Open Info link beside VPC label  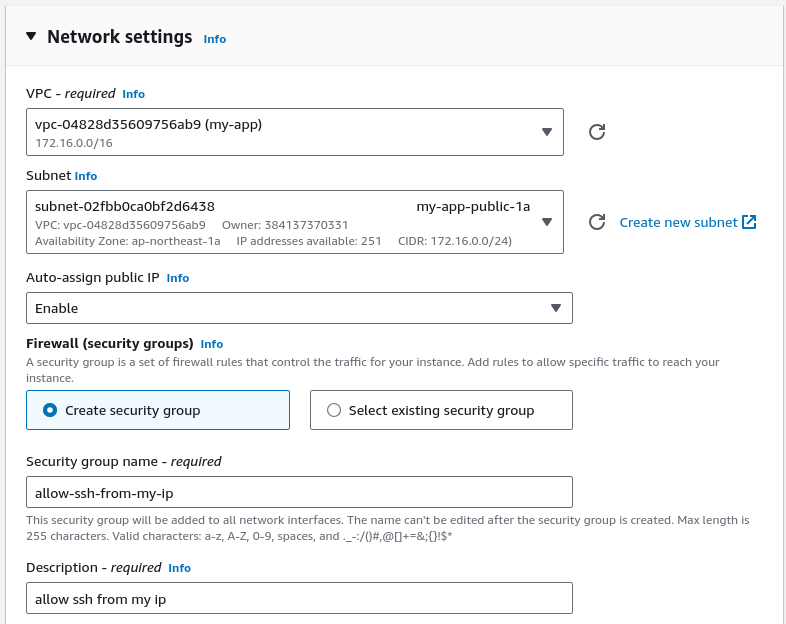click(133, 94)
